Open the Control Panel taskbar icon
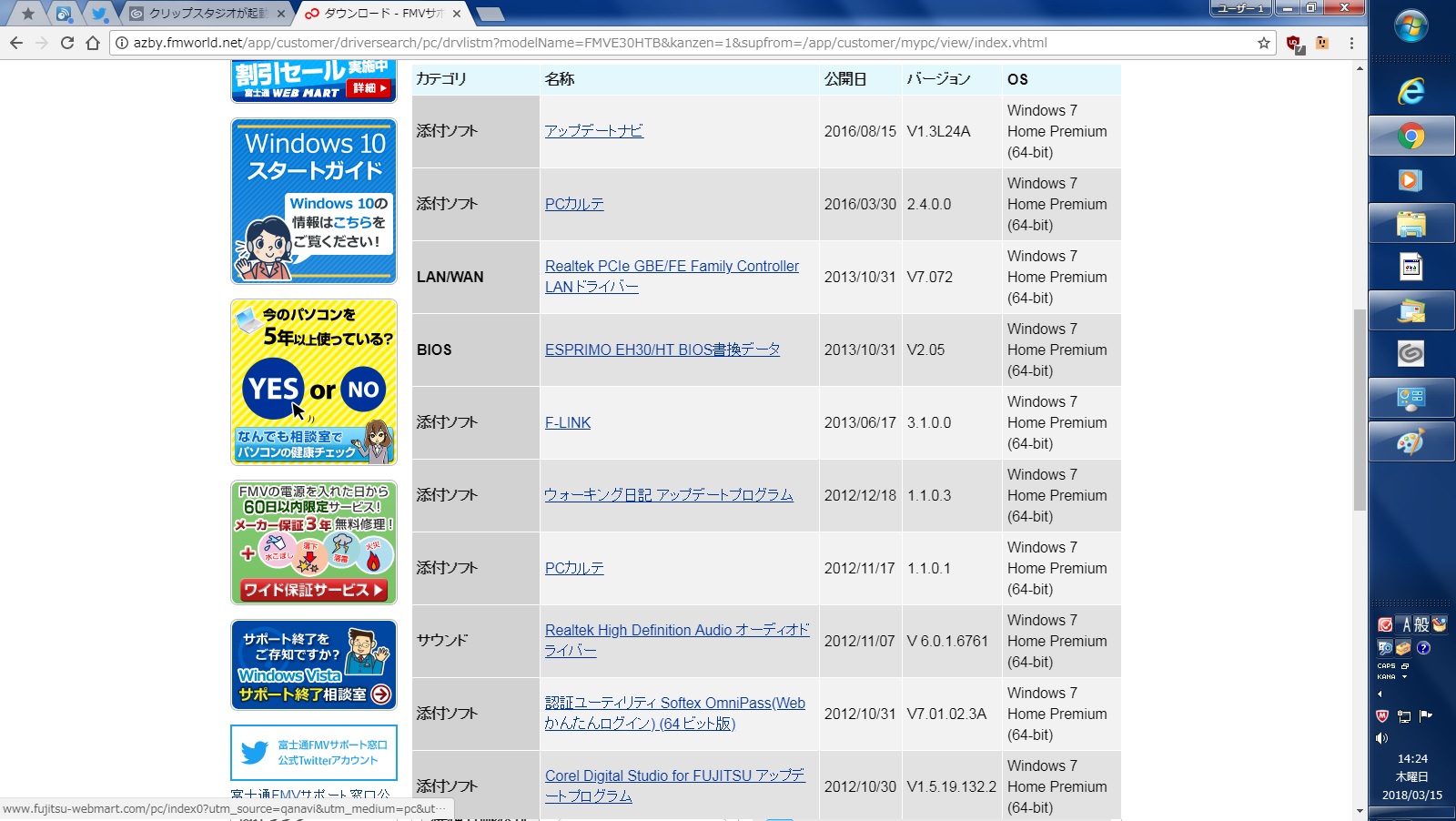Viewport: 1456px width, 821px height. pyautogui.click(x=1411, y=398)
